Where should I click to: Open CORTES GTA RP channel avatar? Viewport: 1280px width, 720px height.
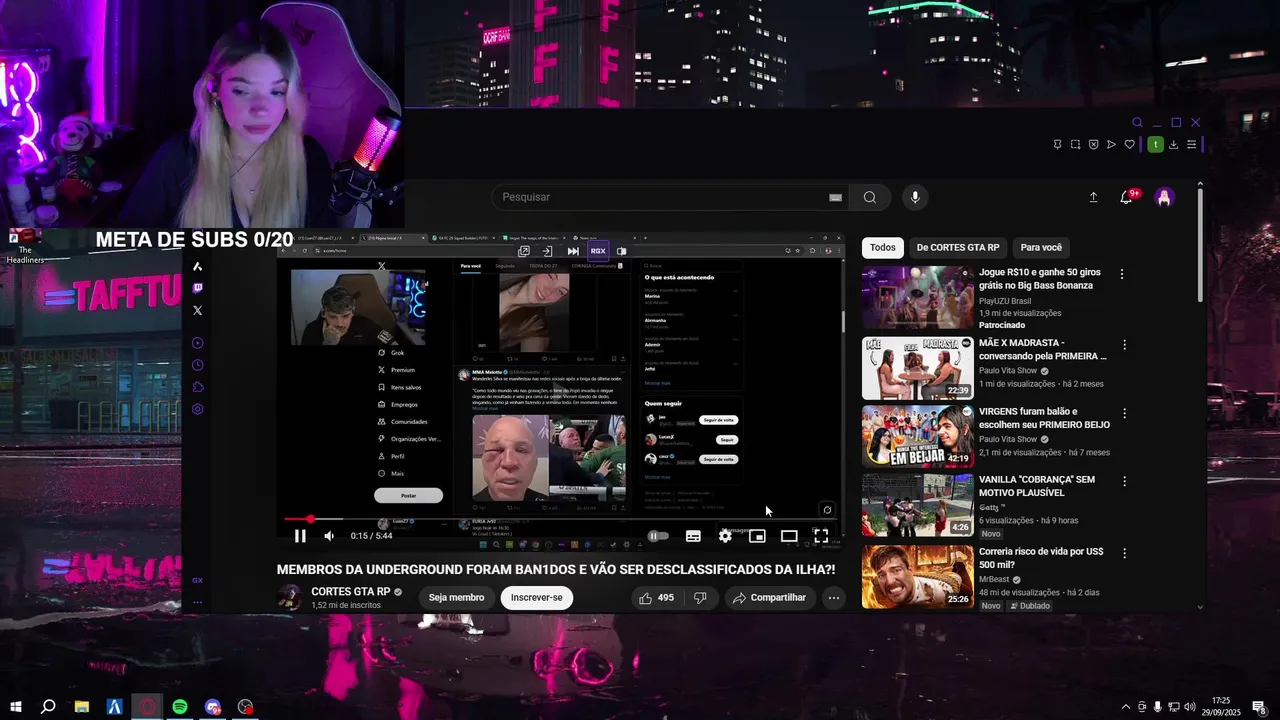coord(290,598)
